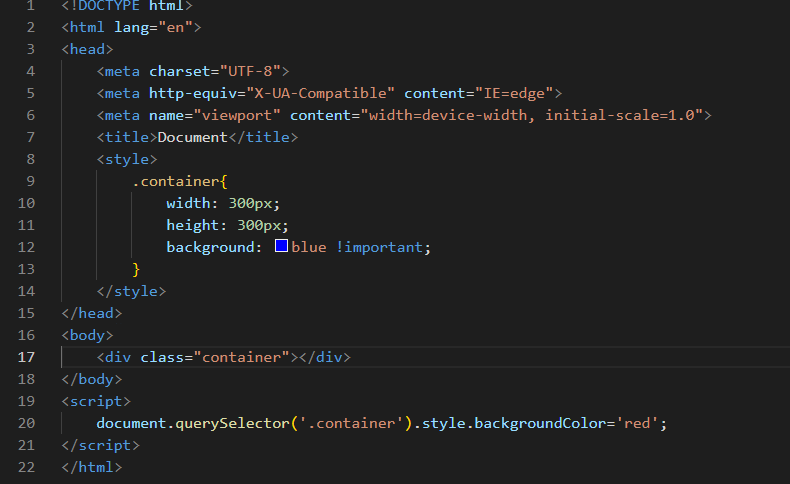Screen dimensions: 790x484
Task: Click 'querySelector' in the script line
Action: click(x=232, y=423)
